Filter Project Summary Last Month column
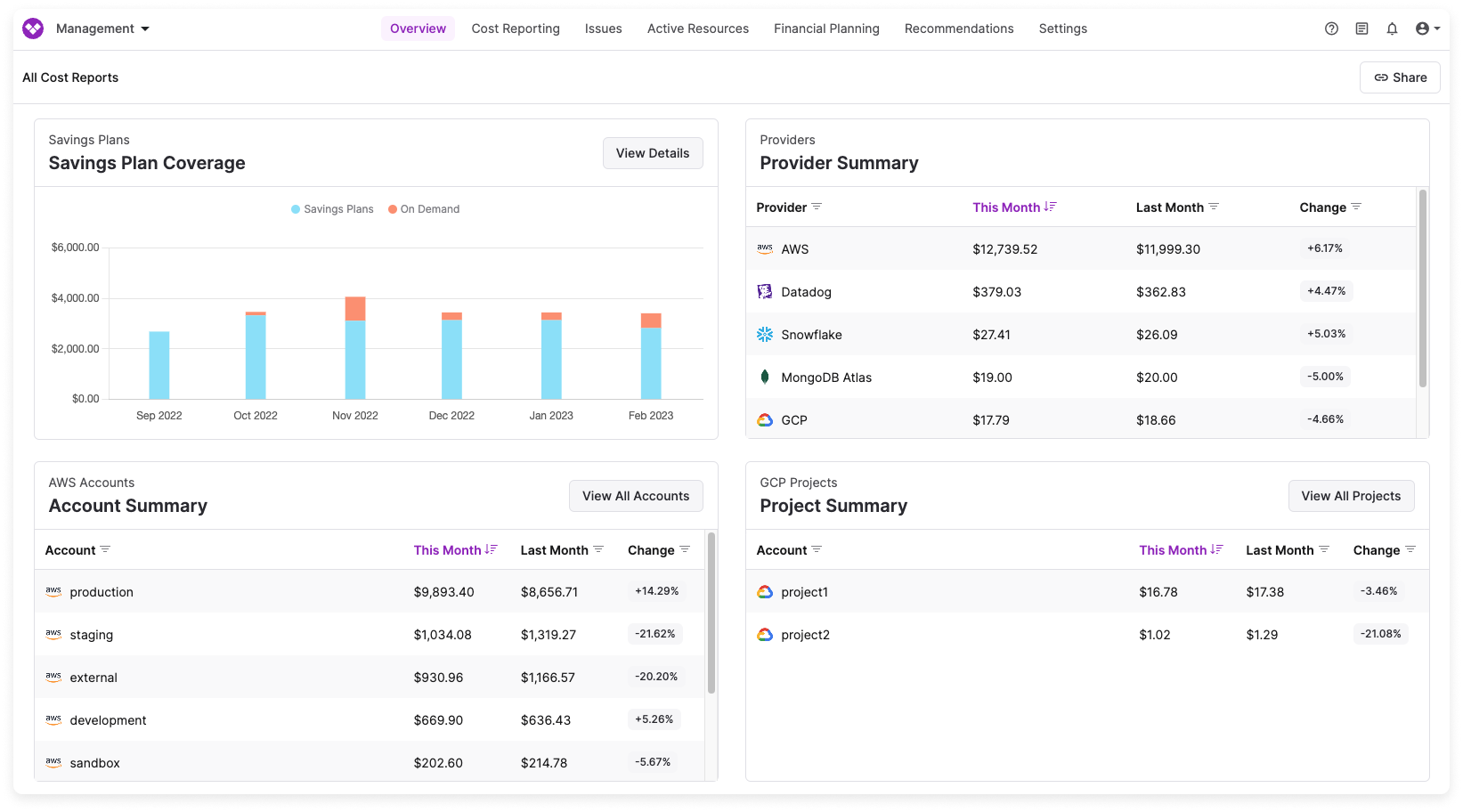The height and width of the screenshot is (812, 1463). pyautogui.click(x=1324, y=549)
